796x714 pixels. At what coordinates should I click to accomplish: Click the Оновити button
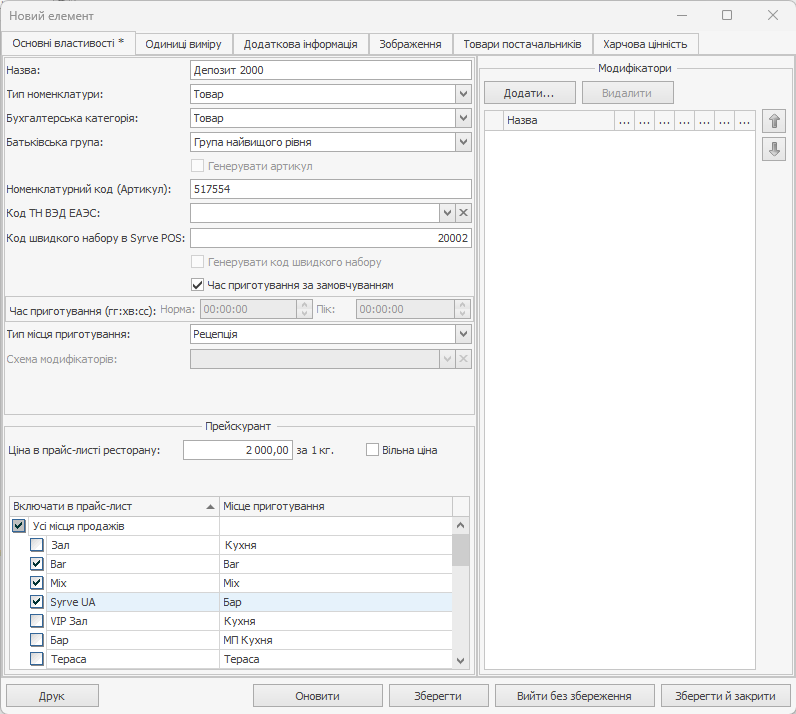coord(318,696)
